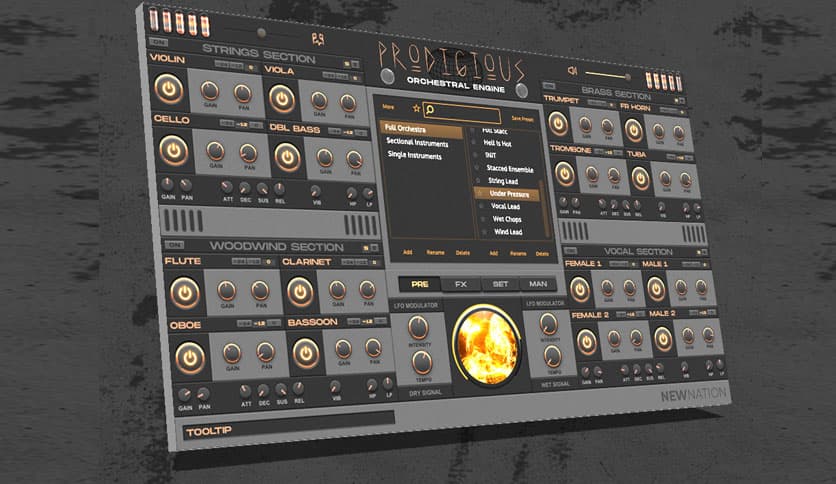Open the SET tab
The image size is (836, 484).
pos(500,284)
